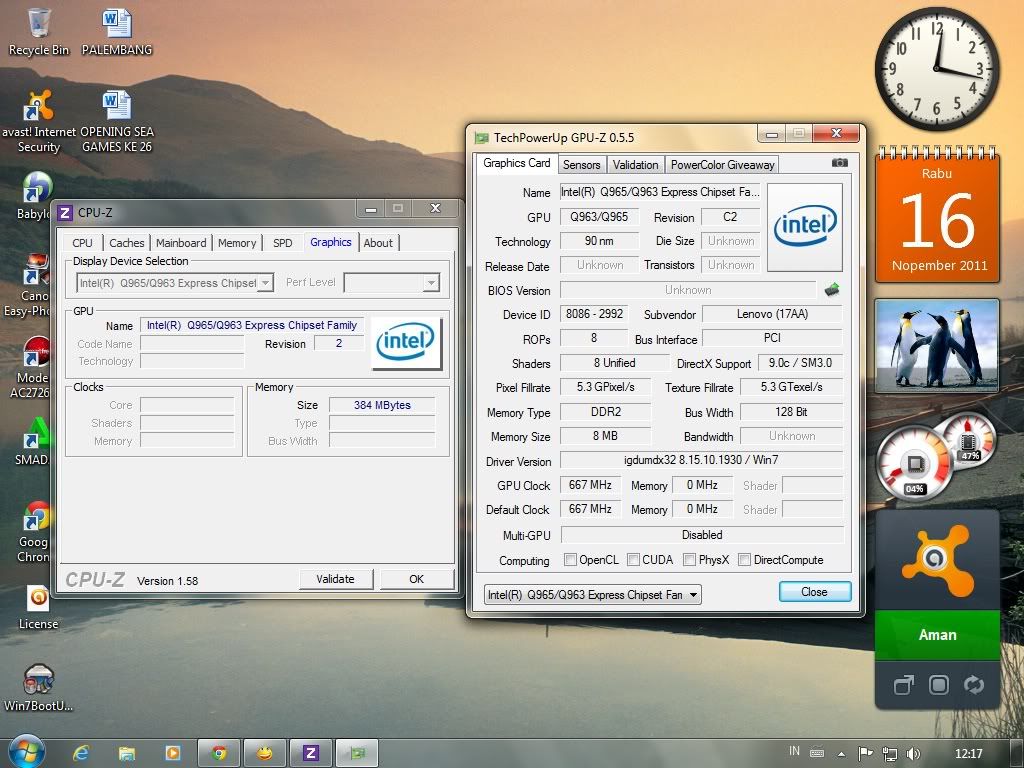The width and height of the screenshot is (1024, 768).
Task: Click the GPU-Z screenshot camera icon
Action: click(840, 163)
